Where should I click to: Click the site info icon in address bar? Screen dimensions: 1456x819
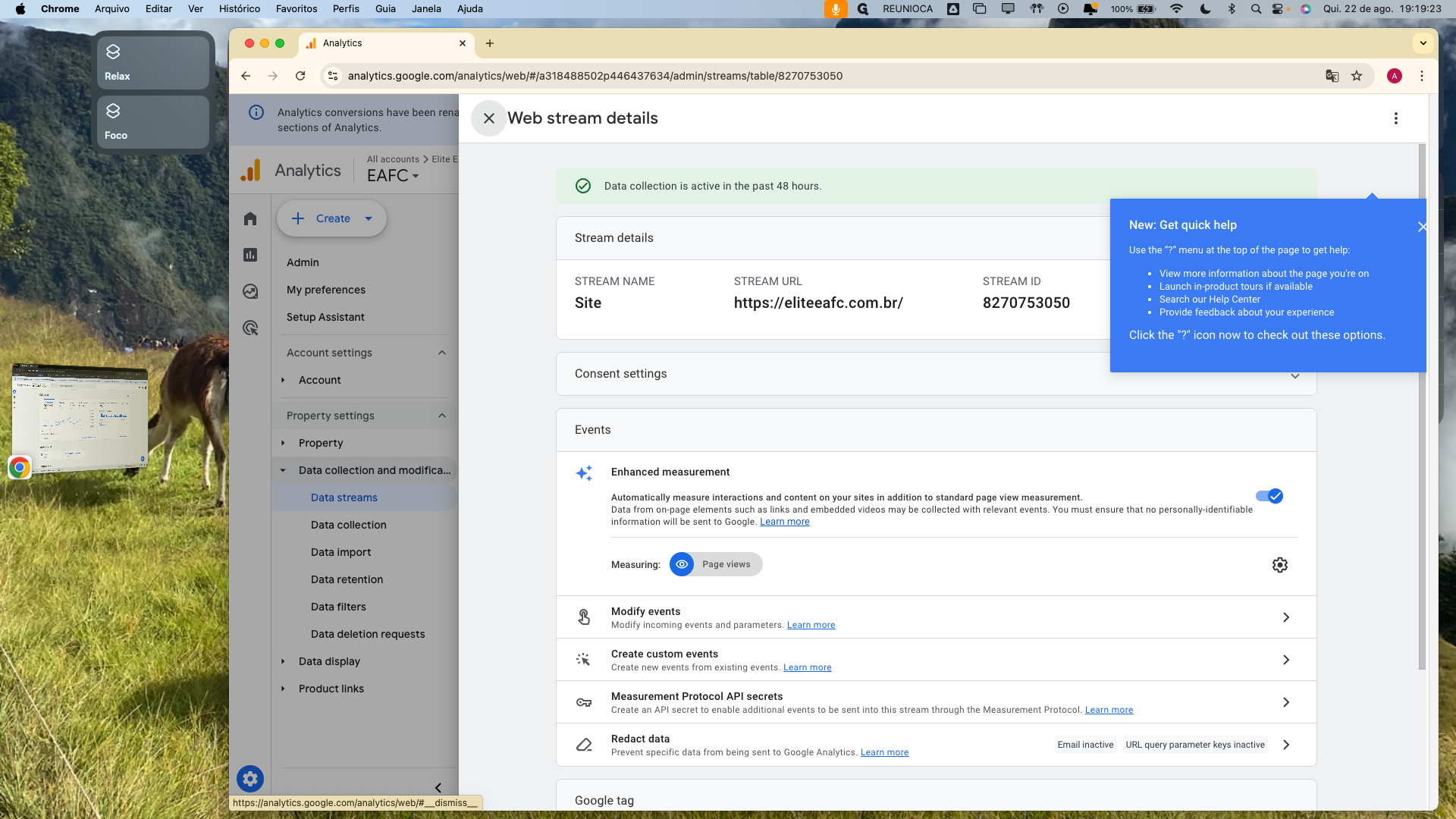tap(333, 76)
